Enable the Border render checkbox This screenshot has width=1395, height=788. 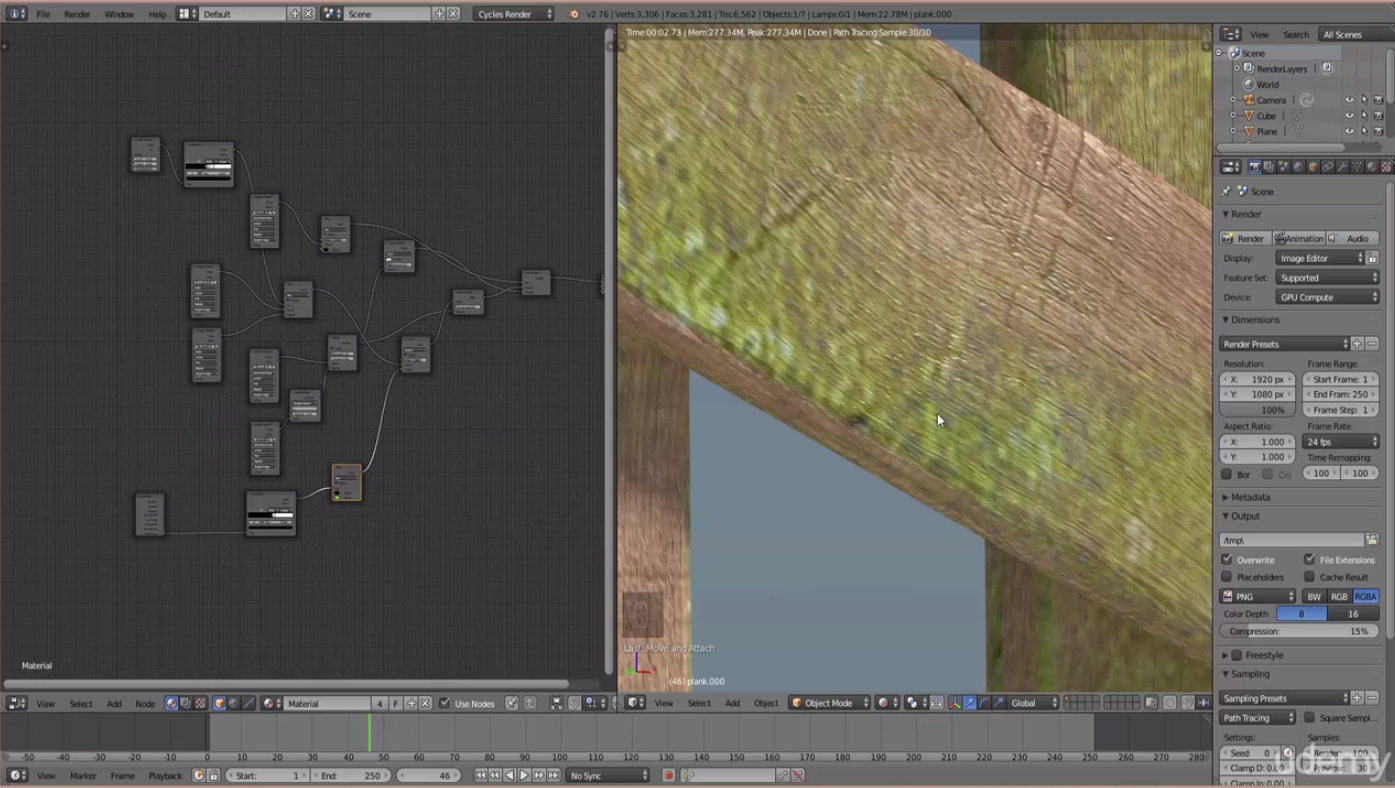(1227, 474)
